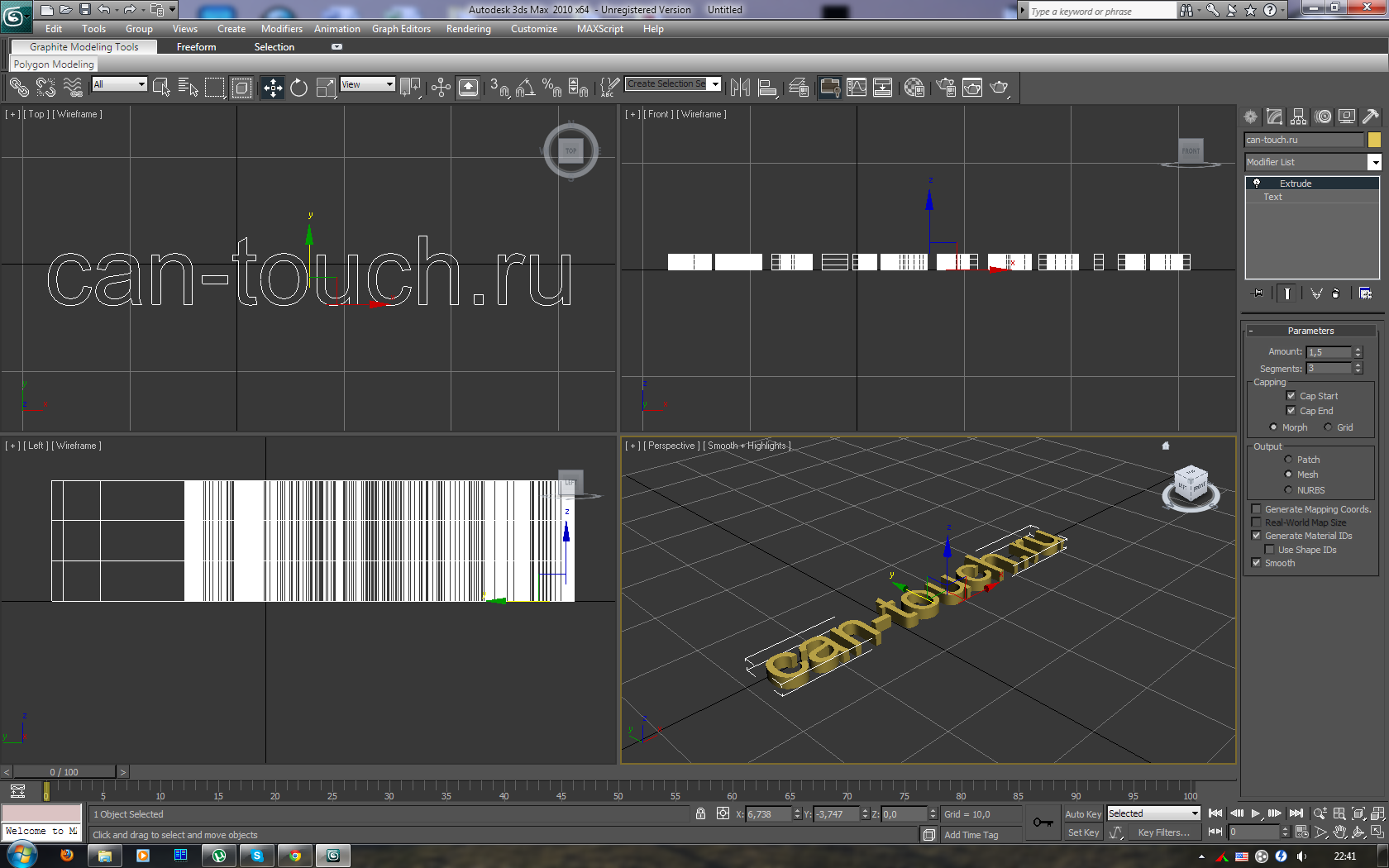Click the Mirror tool icon

tap(741, 87)
